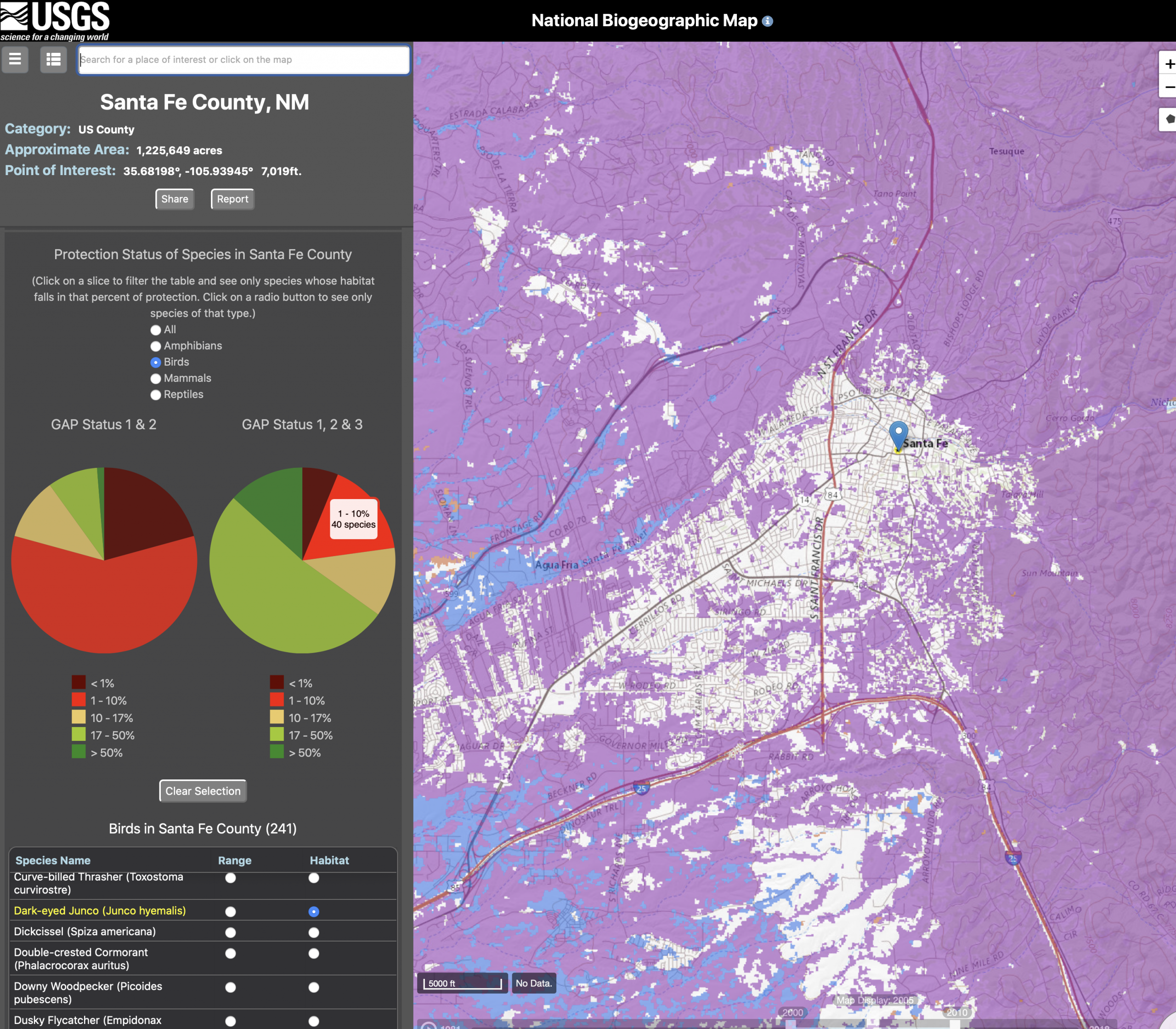The width and height of the screenshot is (1176, 1029).
Task: Open the National Biogeographic Map info icon
Action: pyautogui.click(x=767, y=21)
